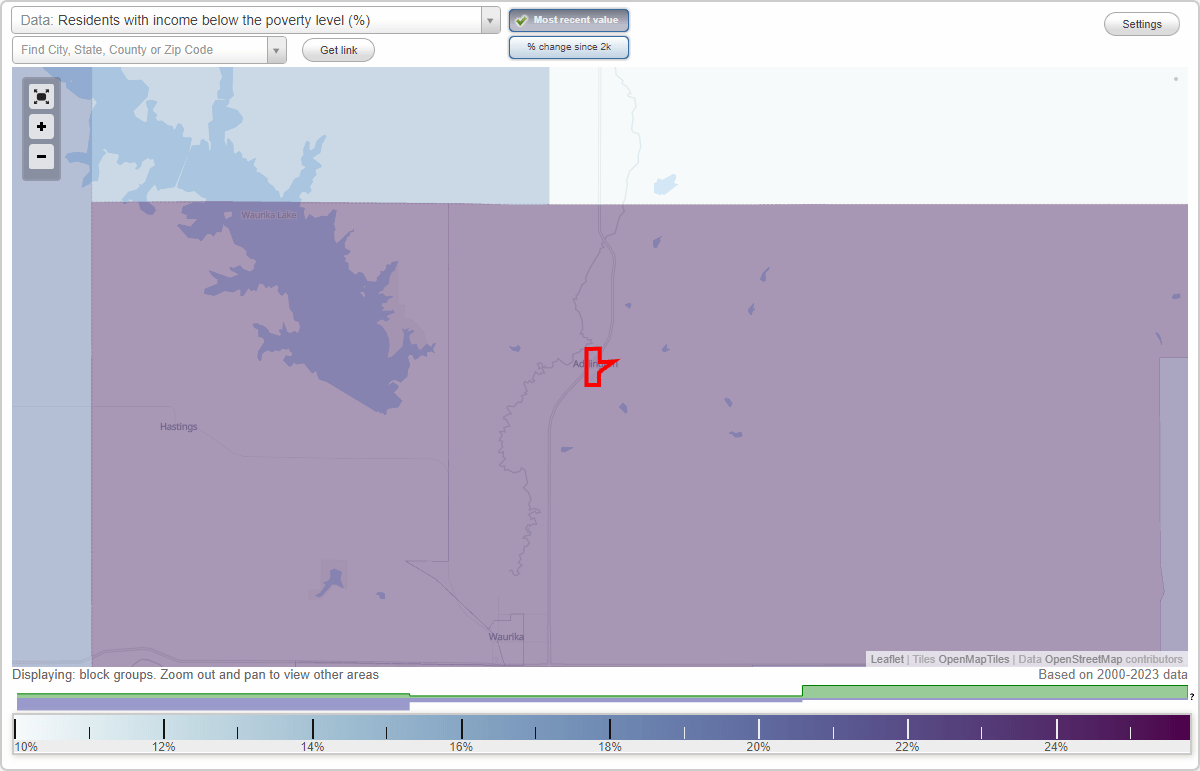
Task: Toggle the 'Most recent value' display mode
Action: point(569,20)
